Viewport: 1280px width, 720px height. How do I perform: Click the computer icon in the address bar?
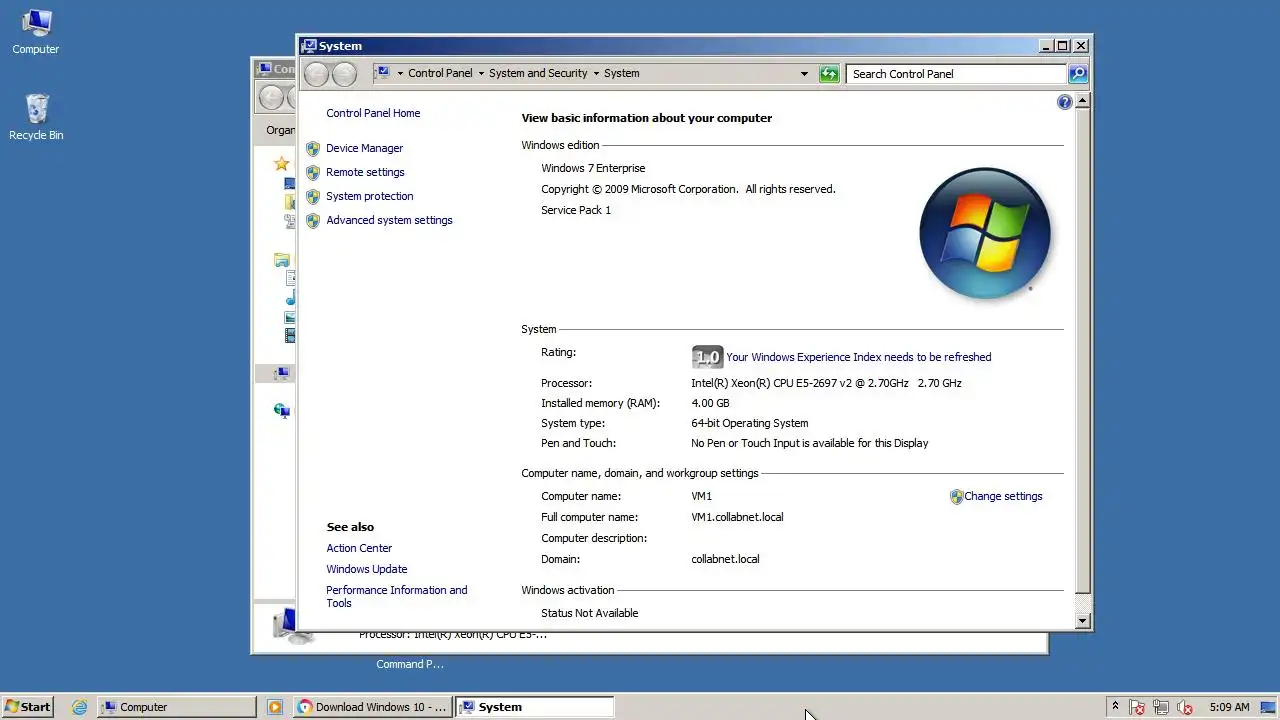(383, 73)
